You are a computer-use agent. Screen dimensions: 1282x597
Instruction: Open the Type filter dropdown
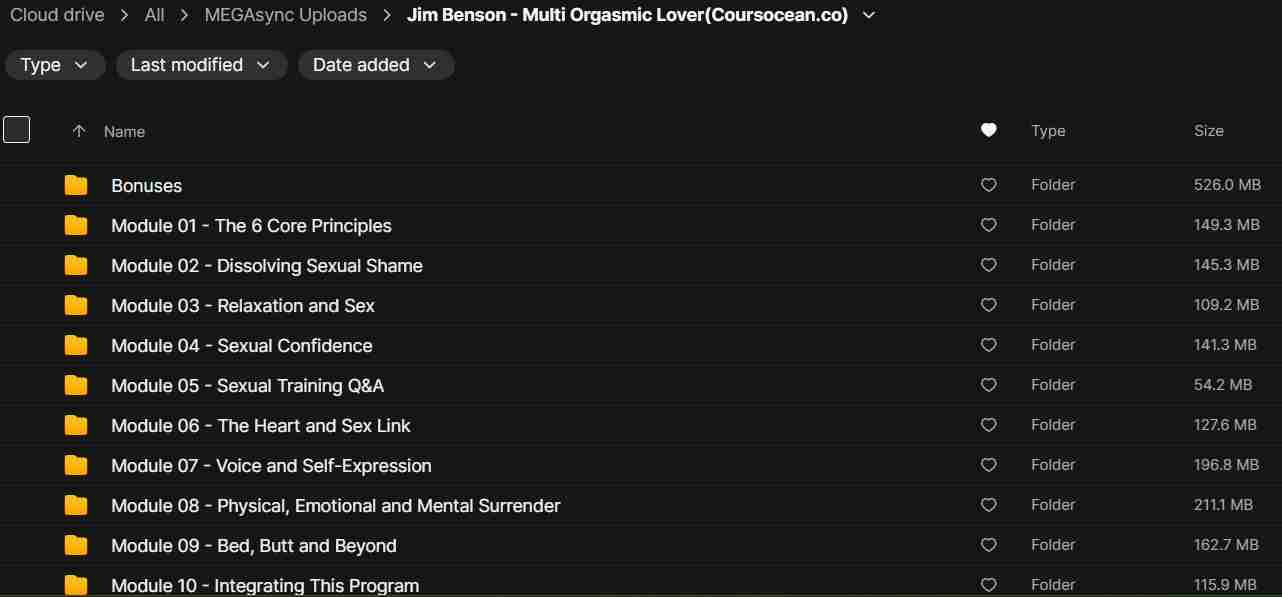pos(55,65)
